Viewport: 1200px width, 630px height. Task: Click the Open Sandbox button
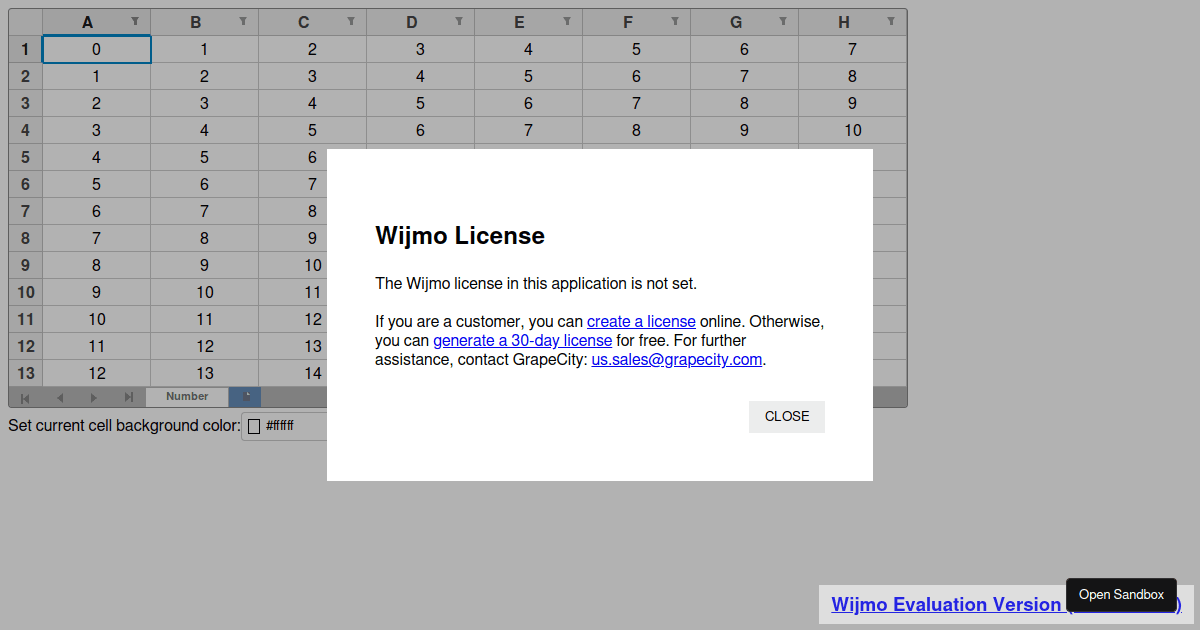coord(1121,595)
